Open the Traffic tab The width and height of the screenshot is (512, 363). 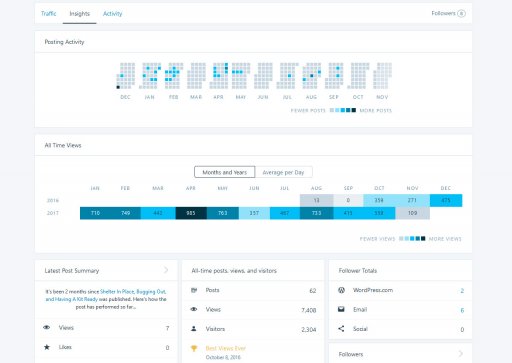pyautogui.click(x=49, y=14)
